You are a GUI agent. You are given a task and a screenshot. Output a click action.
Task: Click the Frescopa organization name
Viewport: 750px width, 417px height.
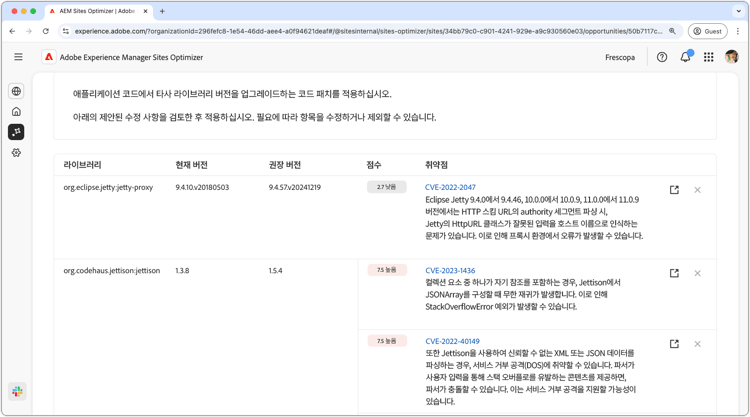click(620, 57)
